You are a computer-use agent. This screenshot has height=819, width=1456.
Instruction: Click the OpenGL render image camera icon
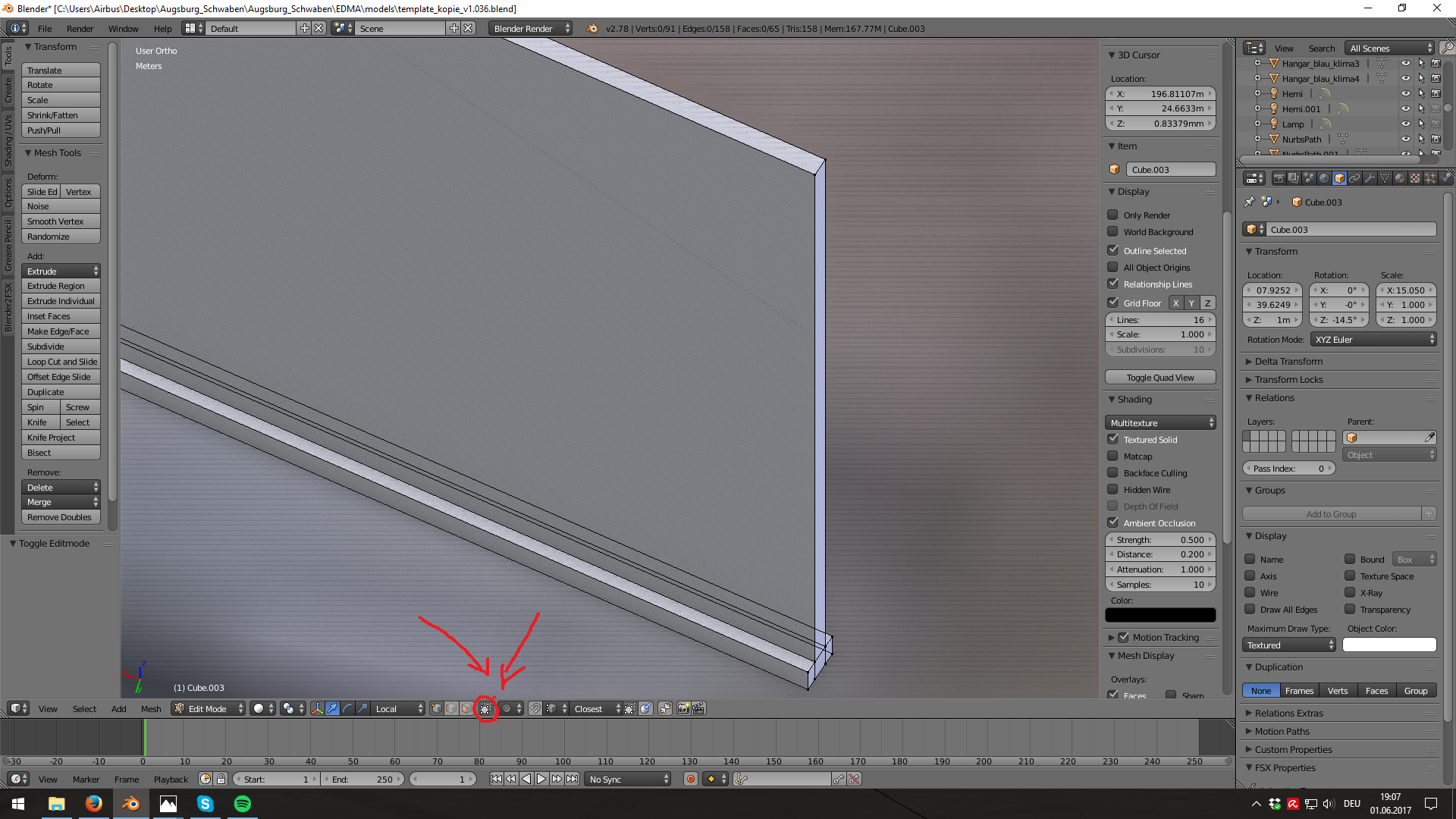(683, 708)
